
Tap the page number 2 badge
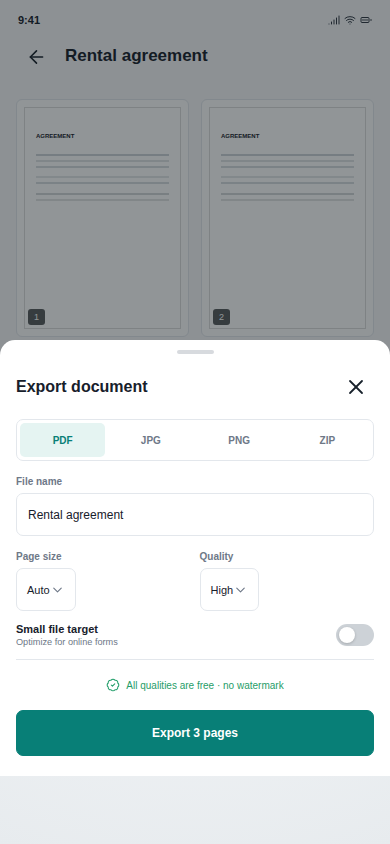(x=222, y=317)
